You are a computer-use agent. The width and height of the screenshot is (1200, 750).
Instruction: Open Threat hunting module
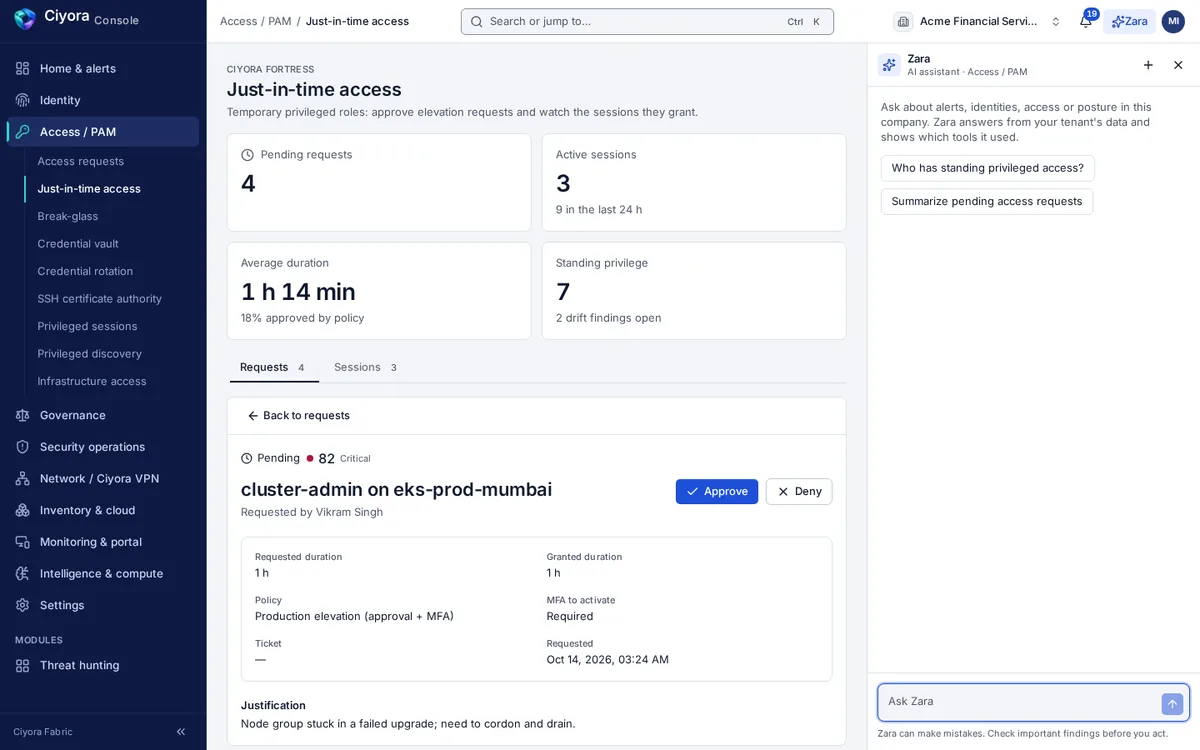[x=103, y=665]
